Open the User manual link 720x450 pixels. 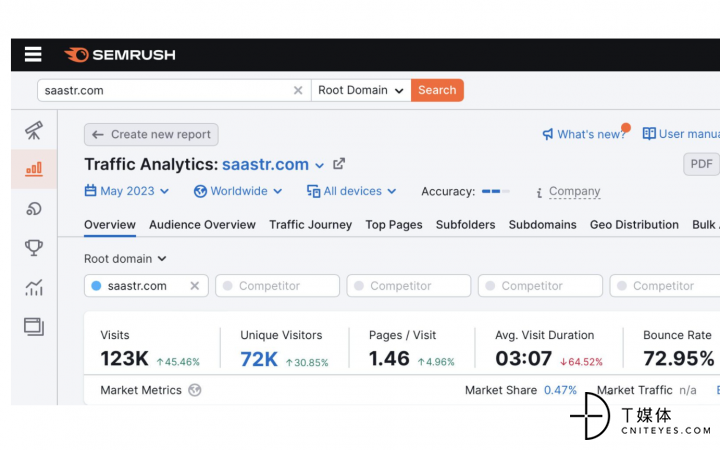pyautogui.click(x=681, y=134)
